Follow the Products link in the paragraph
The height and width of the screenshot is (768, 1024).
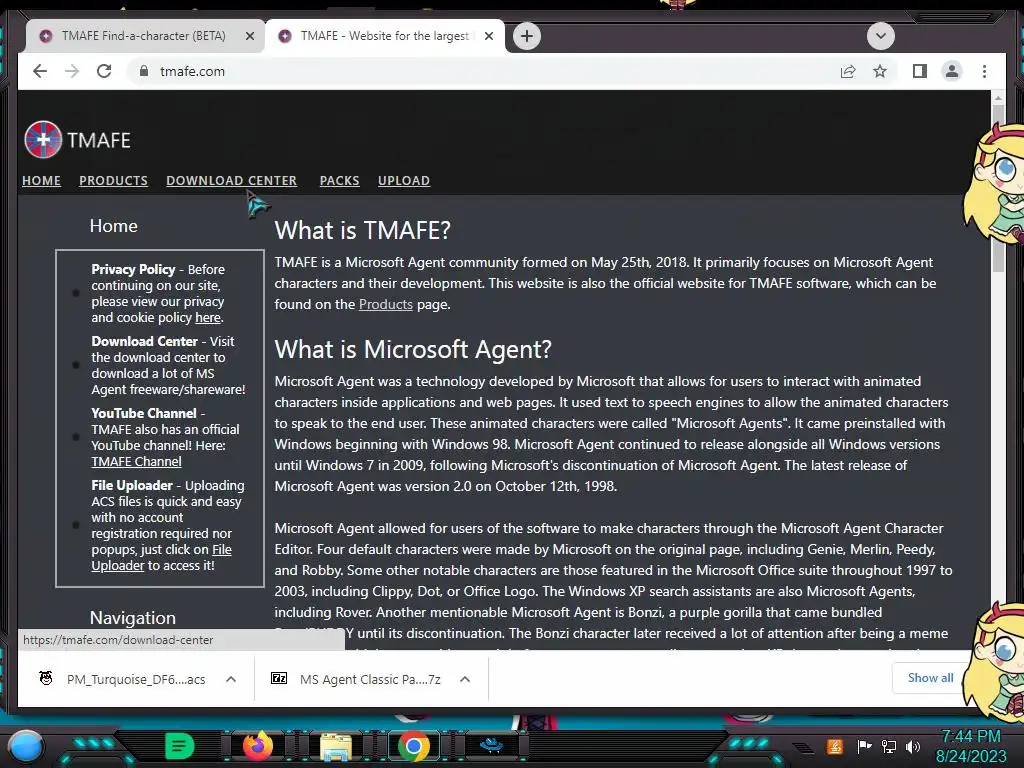pyautogui.click(x=385, y=304)
